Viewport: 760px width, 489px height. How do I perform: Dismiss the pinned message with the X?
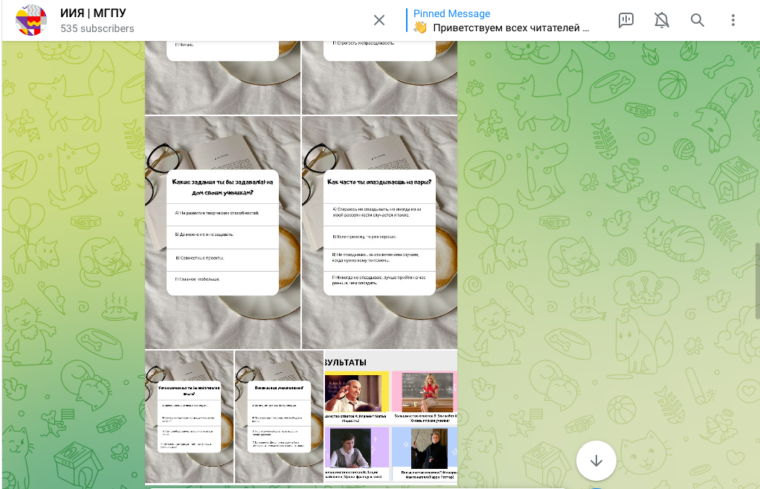pyautogui.click(x=379, y=20)
